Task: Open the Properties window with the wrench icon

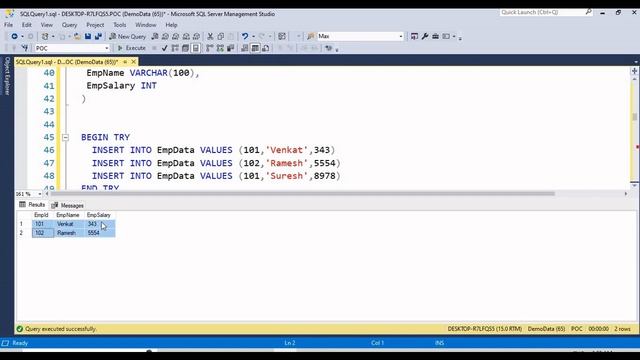Action: (425, 36)
